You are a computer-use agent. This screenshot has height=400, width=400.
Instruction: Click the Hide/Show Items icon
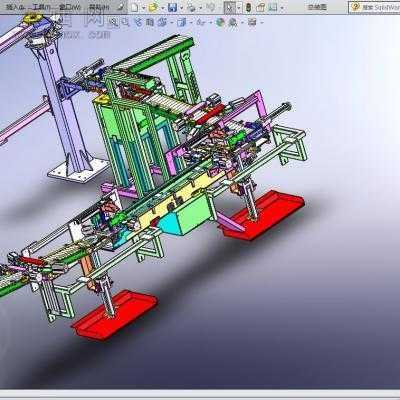[201, 22]
